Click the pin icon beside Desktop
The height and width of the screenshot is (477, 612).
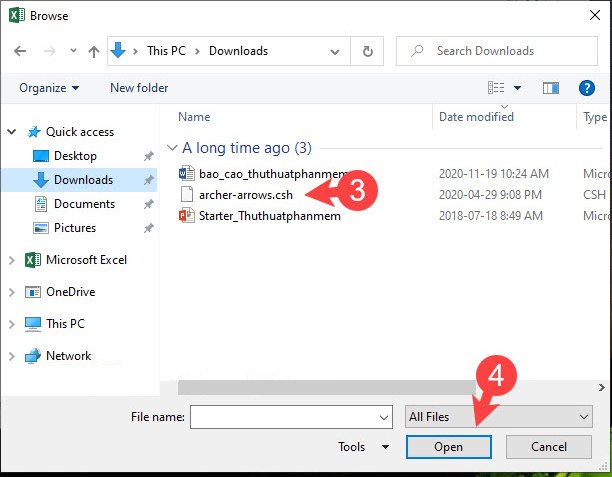tap(148, 157)
